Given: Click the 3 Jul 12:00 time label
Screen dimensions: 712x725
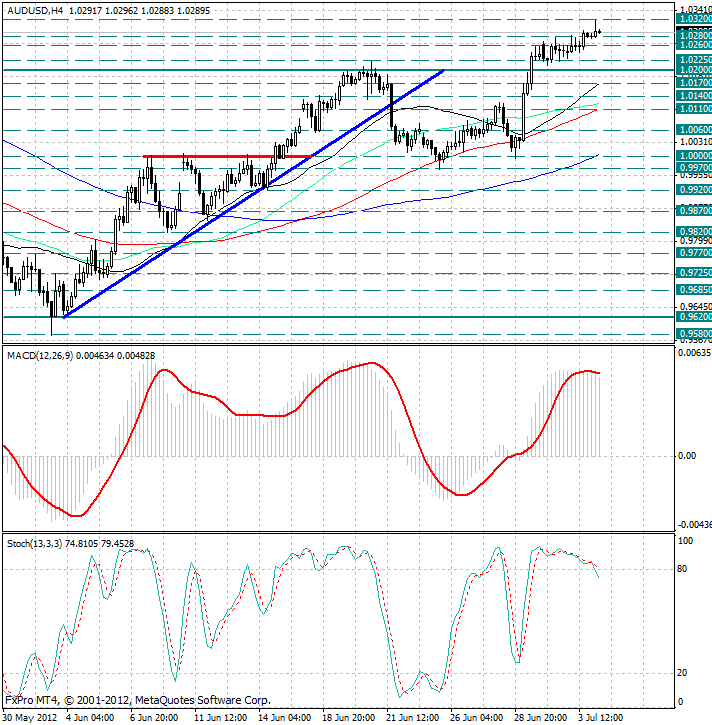Looking at the screenshot, I should point(601,718).
